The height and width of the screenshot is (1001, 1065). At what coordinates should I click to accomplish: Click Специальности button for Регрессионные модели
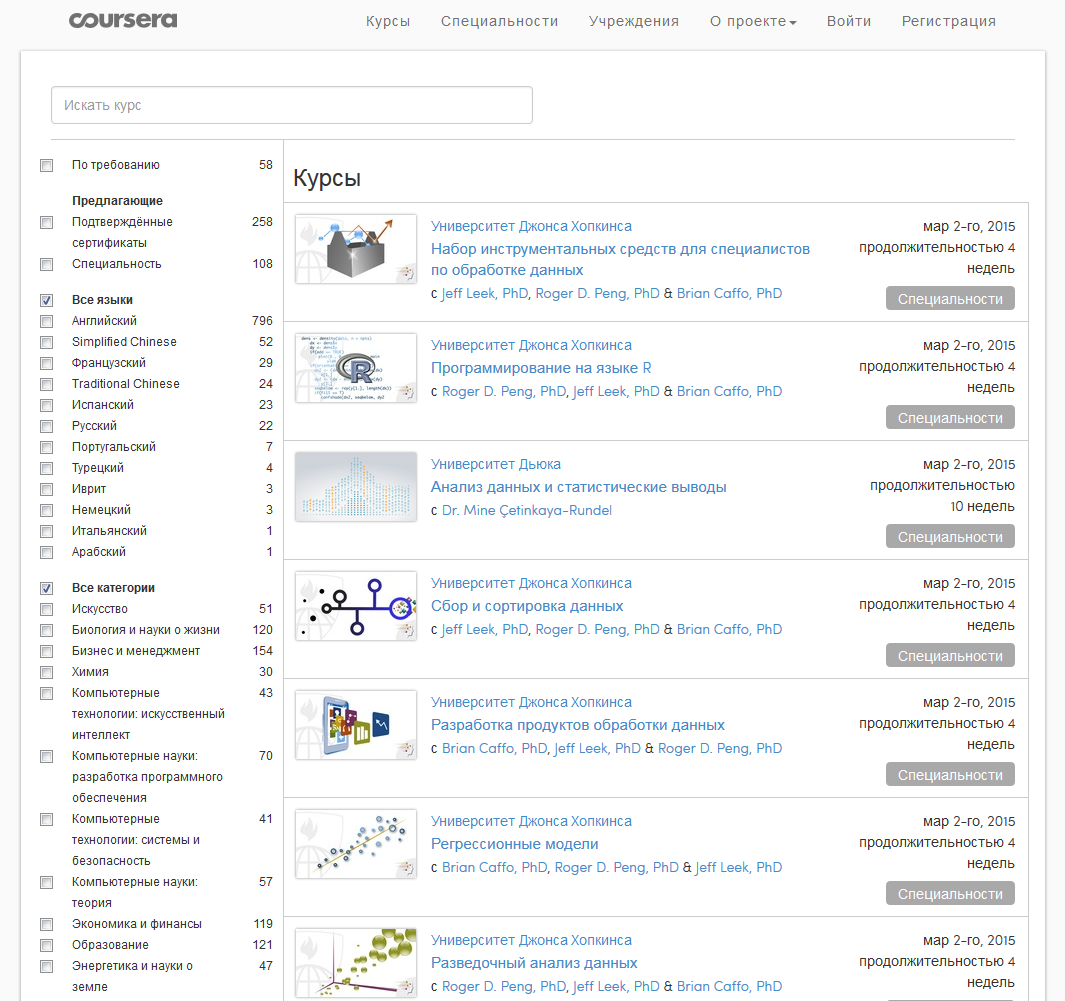pyautogui.click(x=950, y=894)
